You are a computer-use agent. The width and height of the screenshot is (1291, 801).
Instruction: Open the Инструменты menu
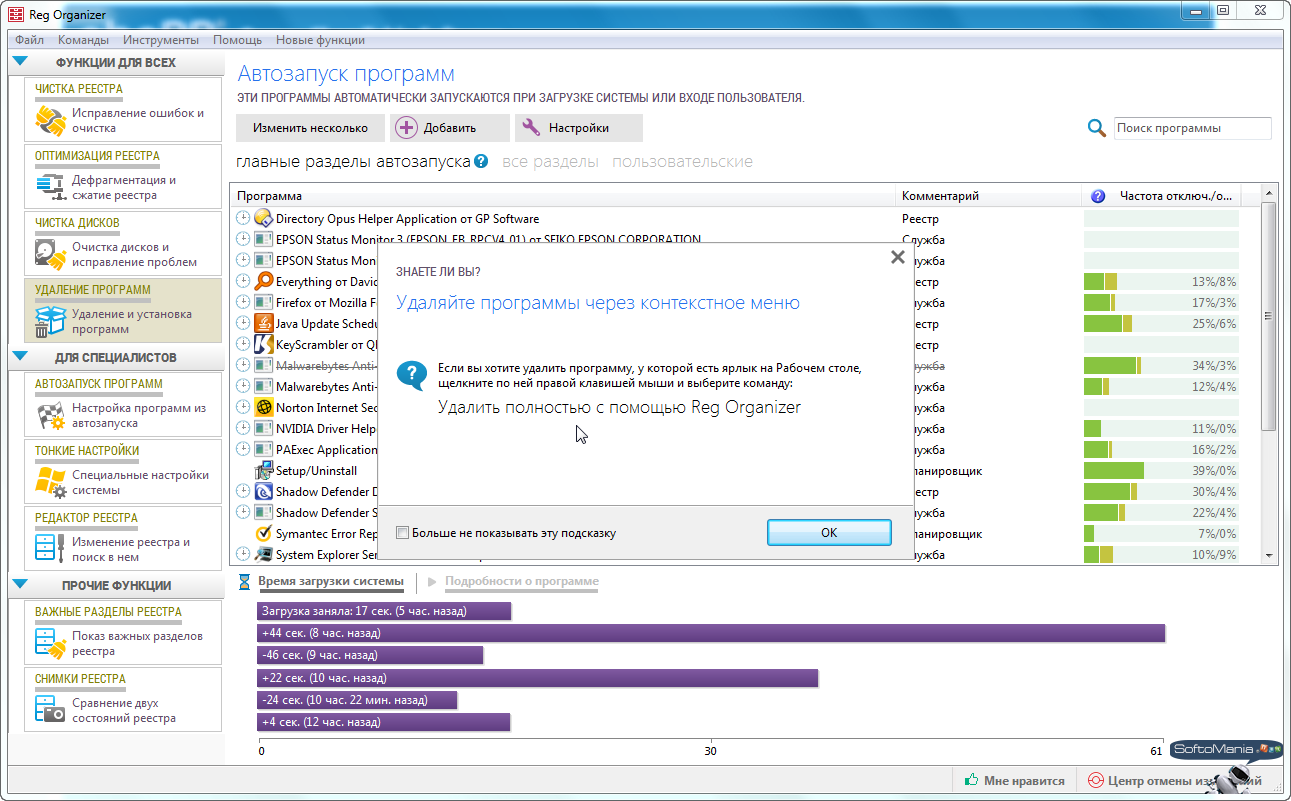tap(161, 40)
